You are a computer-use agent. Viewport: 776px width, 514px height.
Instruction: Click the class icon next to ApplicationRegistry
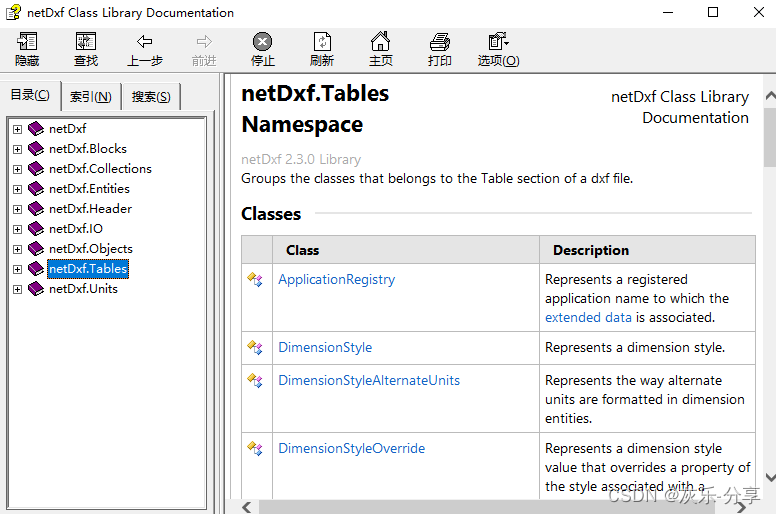click(x=255, y=280)
